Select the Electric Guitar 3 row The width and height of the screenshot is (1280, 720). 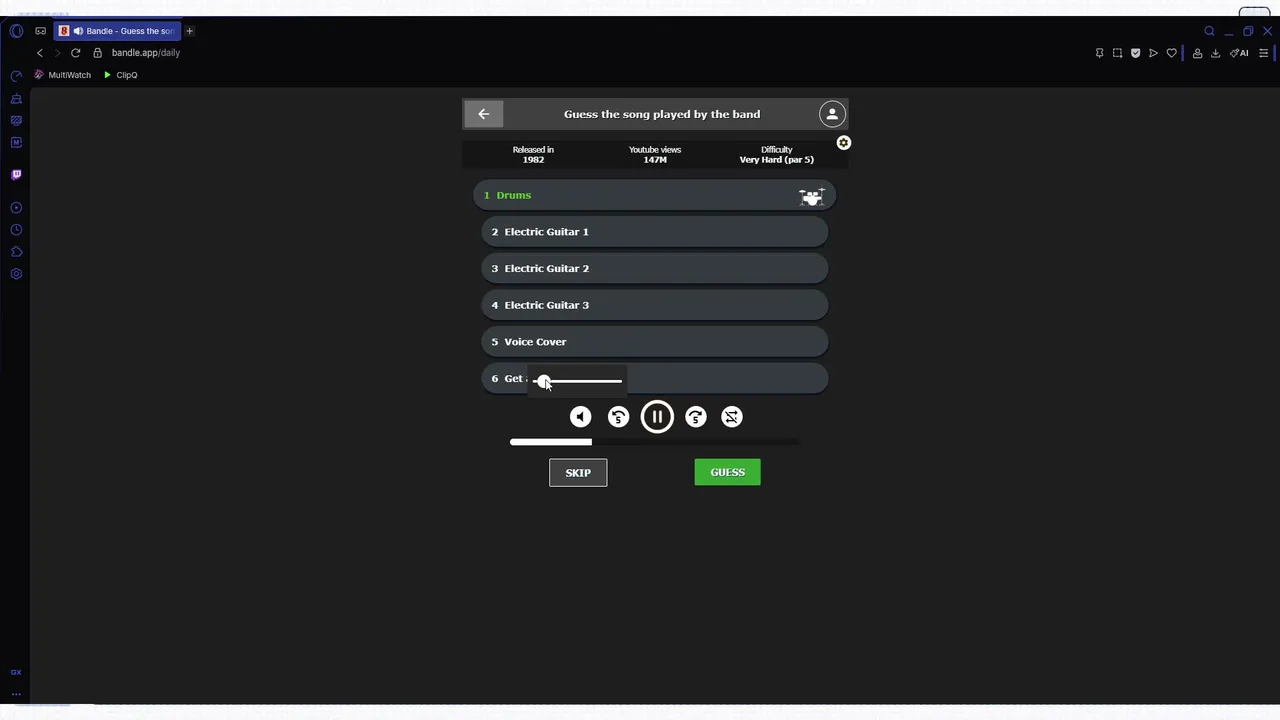click(x=655, y=305)
